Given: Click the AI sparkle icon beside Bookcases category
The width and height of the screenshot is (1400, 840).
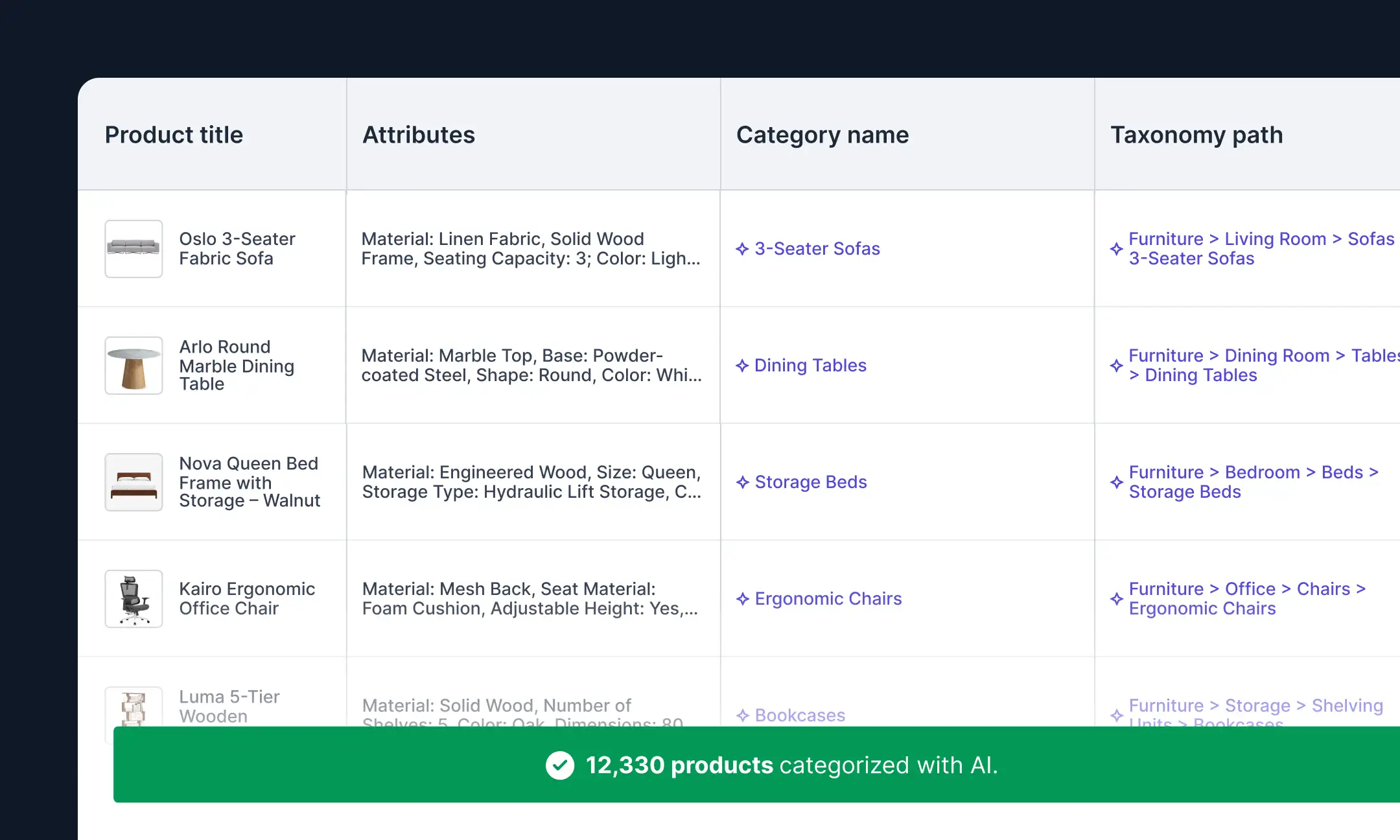Looking at the screenshot, I should coord(743,716).
